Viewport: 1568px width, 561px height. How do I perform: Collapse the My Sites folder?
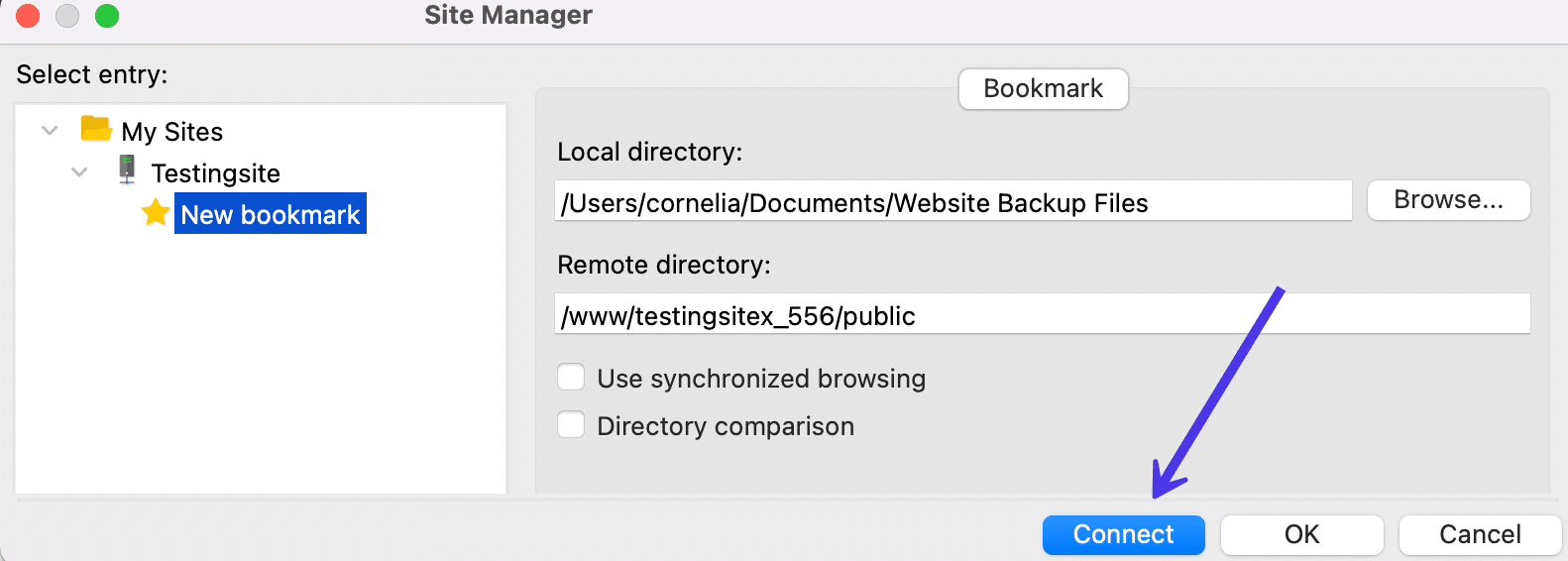coord(50,131)
